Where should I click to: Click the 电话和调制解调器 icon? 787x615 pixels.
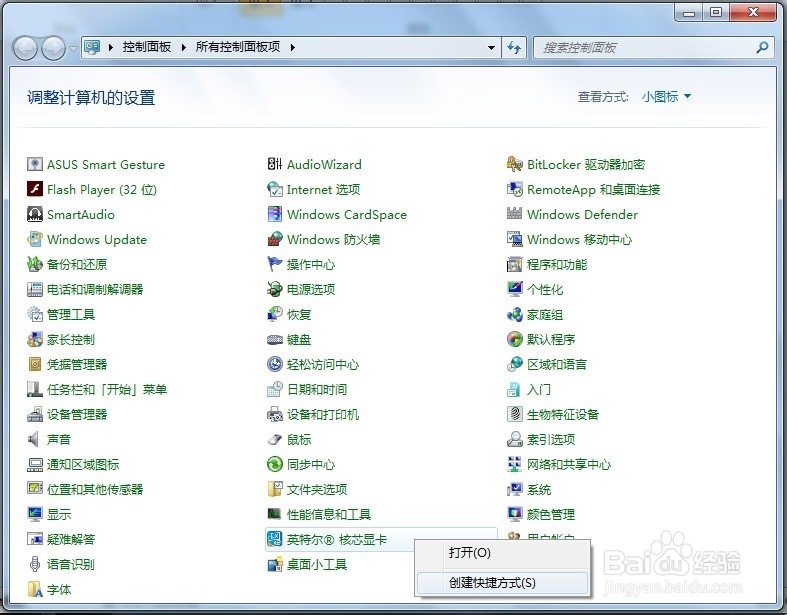click(35, 289)
